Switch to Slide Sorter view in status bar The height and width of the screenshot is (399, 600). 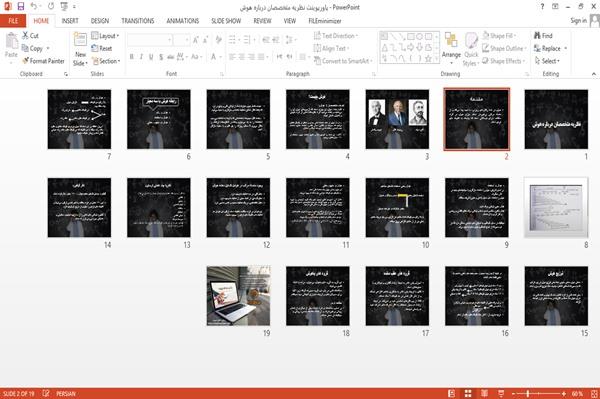coord(468,394)
